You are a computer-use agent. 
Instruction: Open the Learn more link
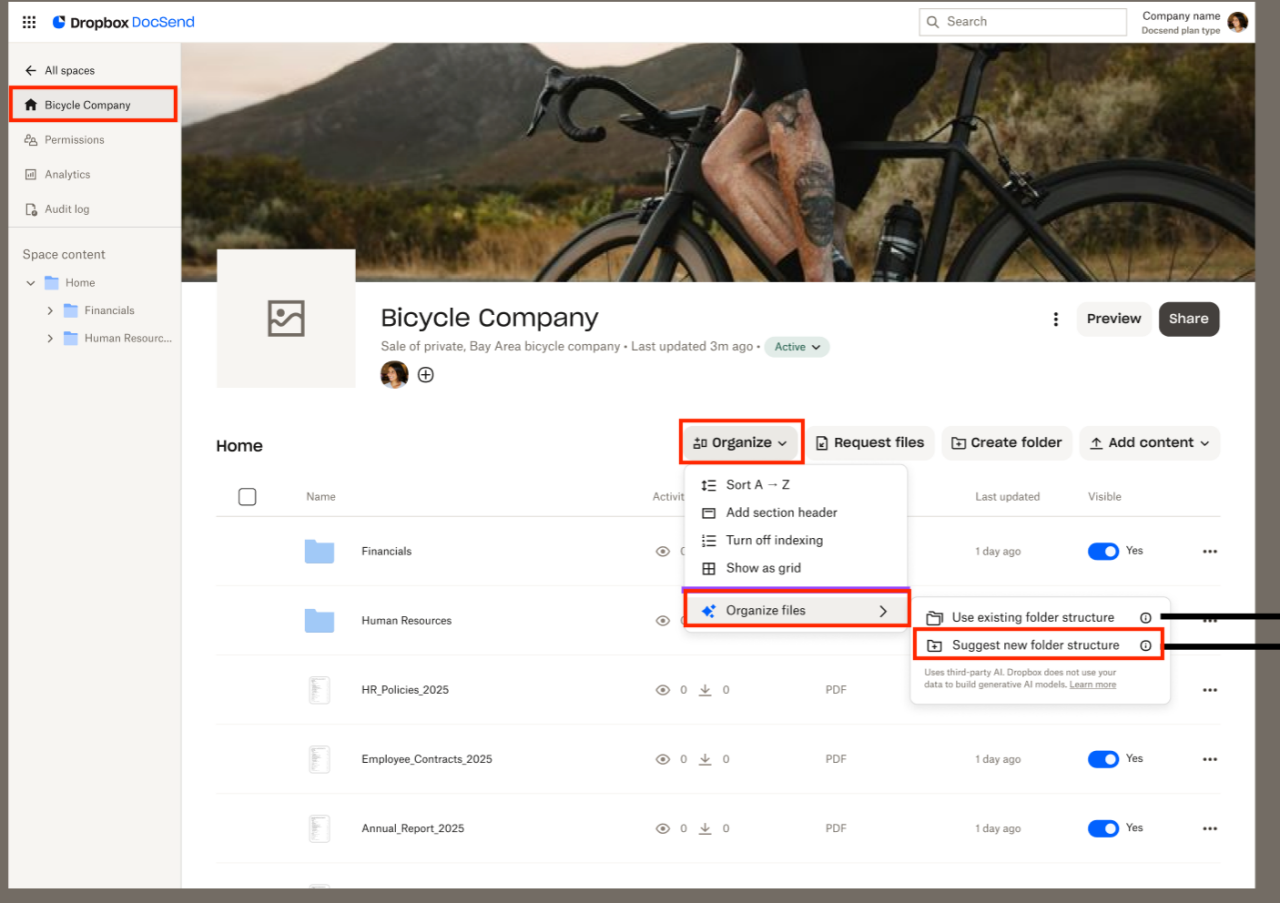pyautogui.click(x=1092, y=685)
